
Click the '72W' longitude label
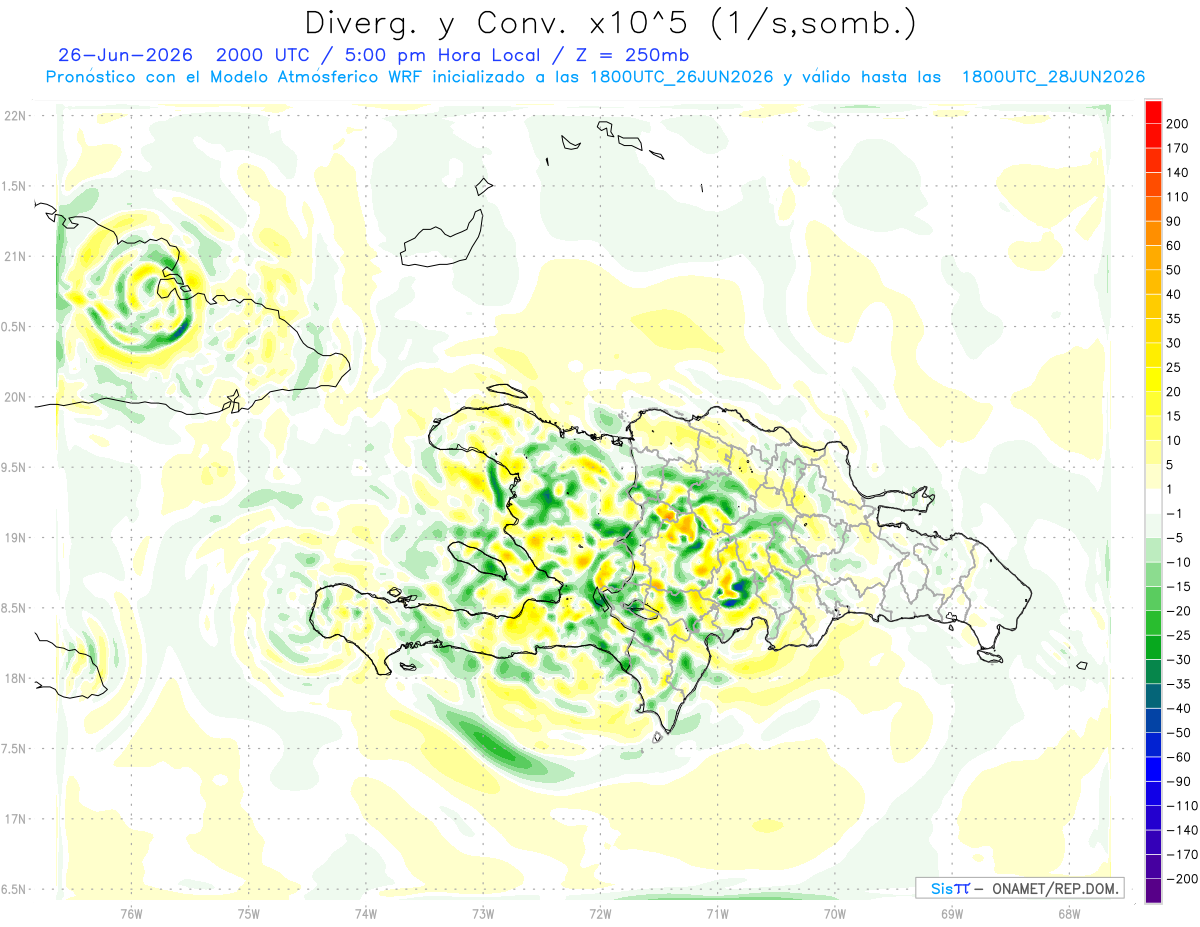tap(600, 914)
